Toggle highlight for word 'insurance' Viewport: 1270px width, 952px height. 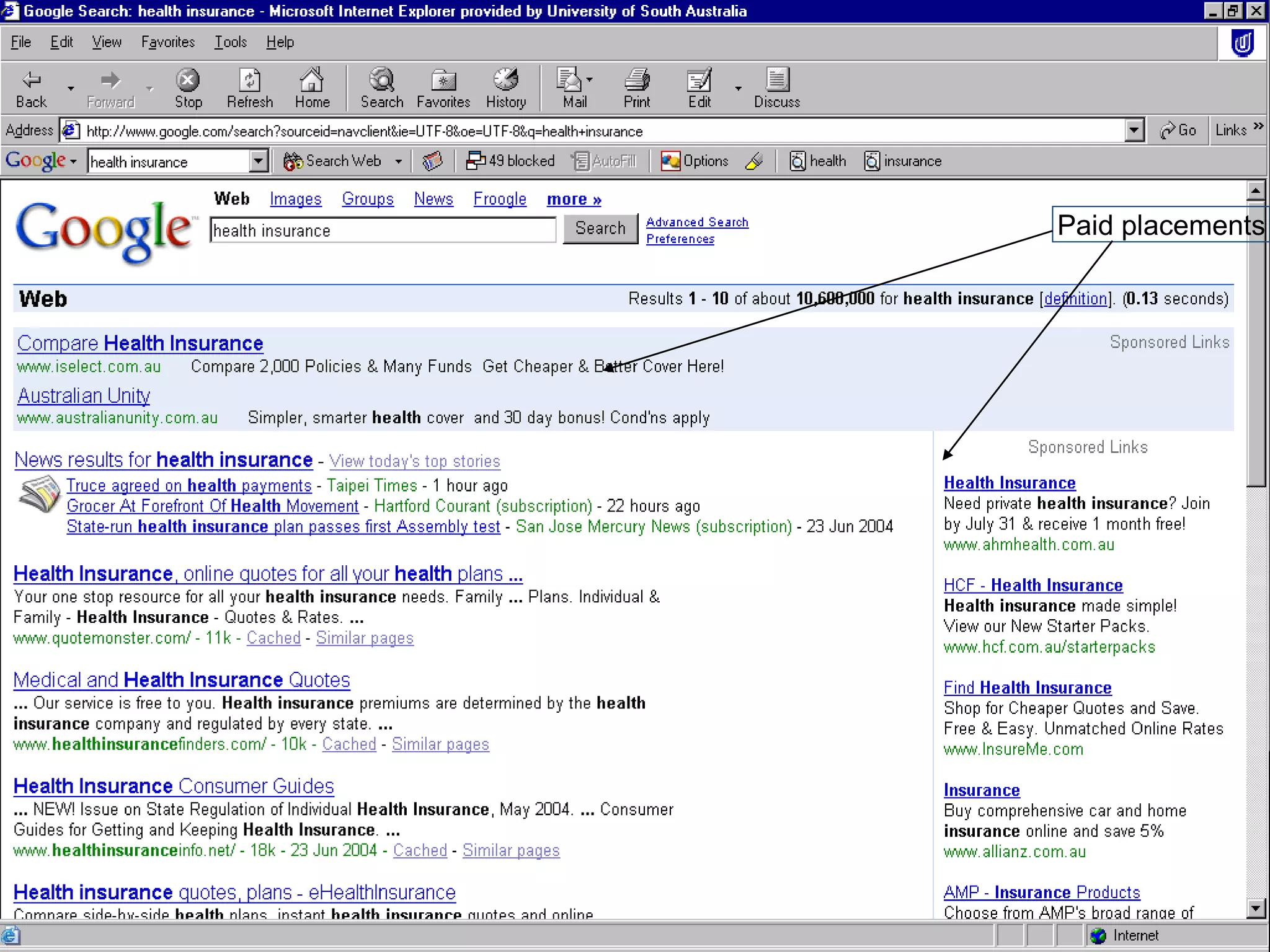(902, 161)
